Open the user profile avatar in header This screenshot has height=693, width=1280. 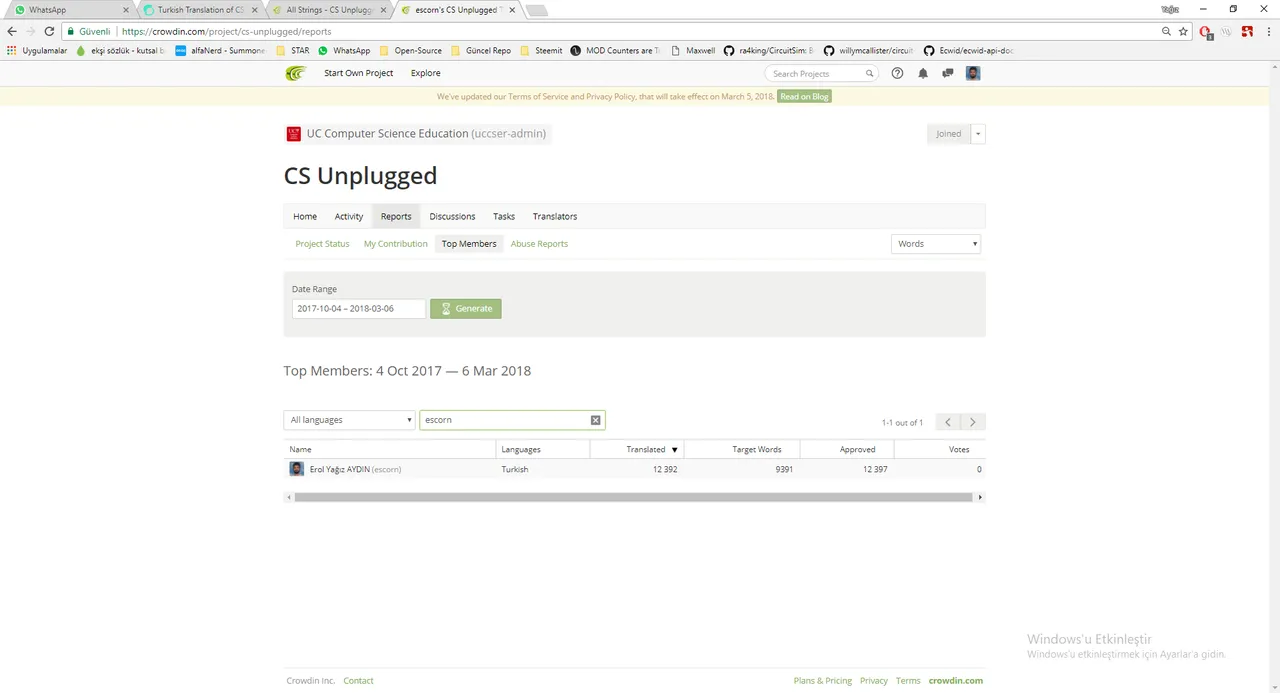[x=973, y=73]
